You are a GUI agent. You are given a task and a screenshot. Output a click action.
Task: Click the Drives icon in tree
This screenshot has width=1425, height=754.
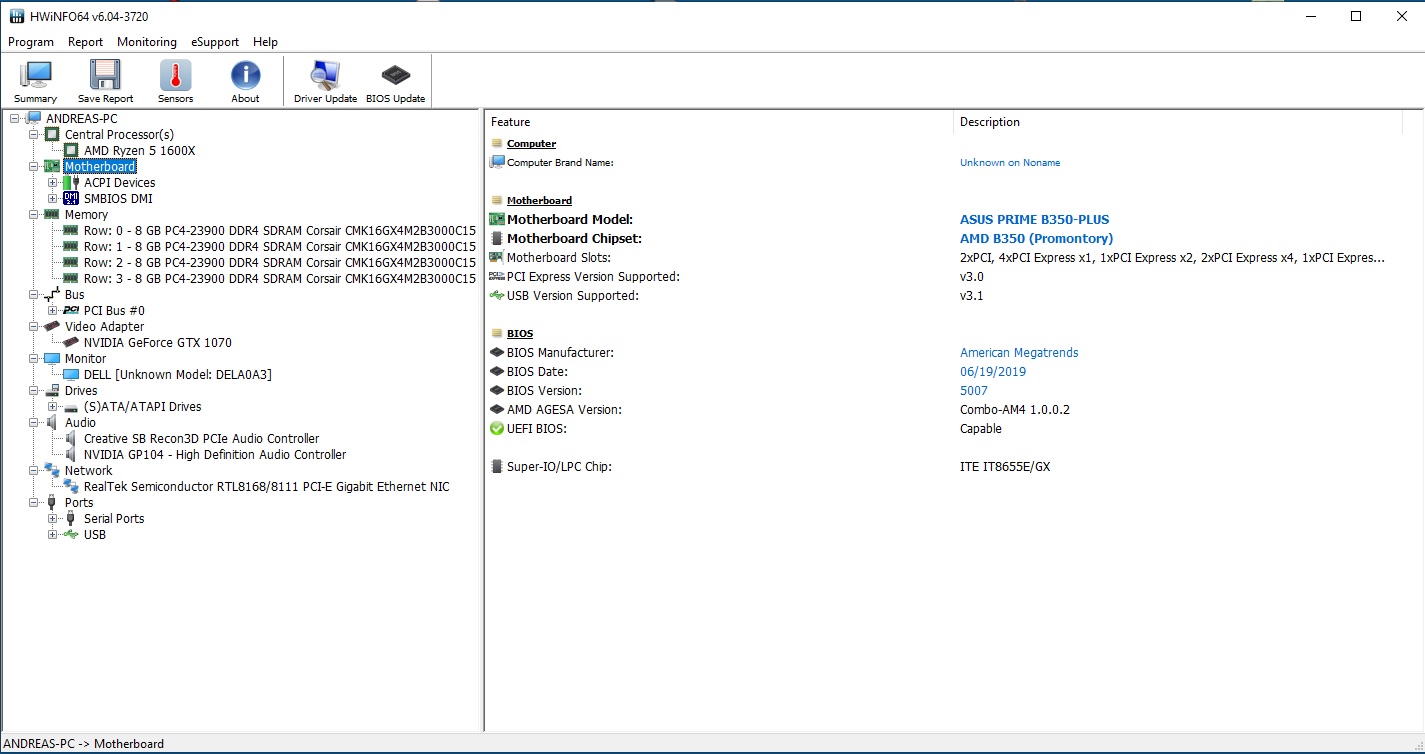[52, 390]
